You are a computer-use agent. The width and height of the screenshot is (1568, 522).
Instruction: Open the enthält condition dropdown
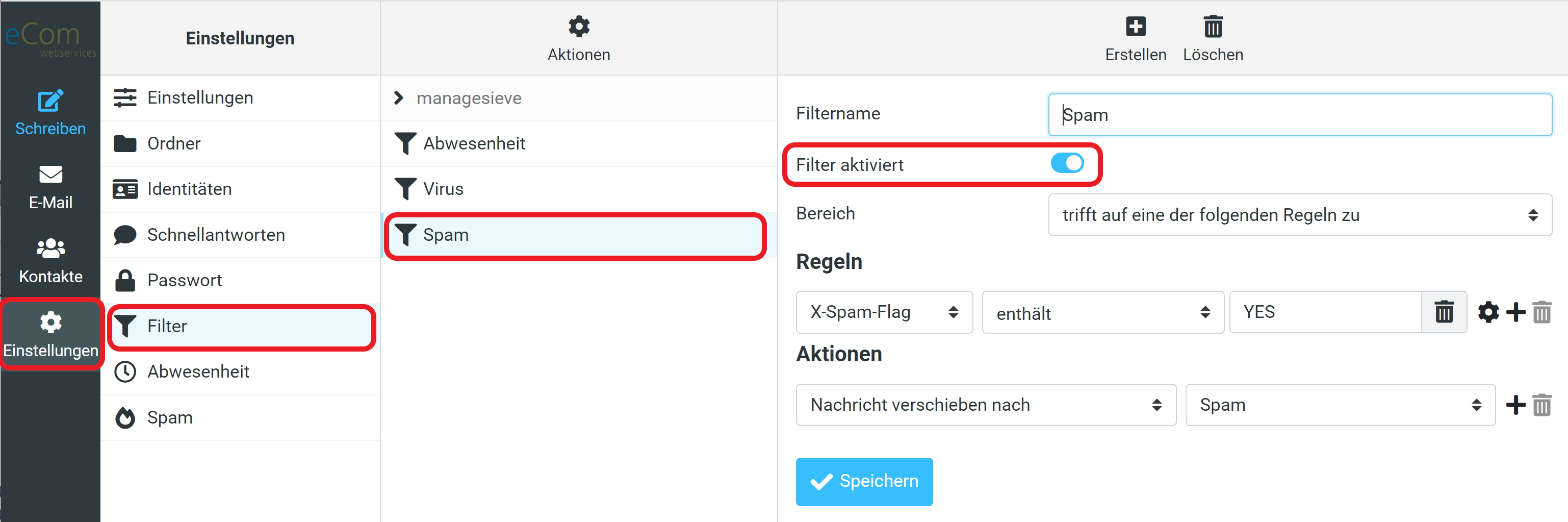point(1102,312)
